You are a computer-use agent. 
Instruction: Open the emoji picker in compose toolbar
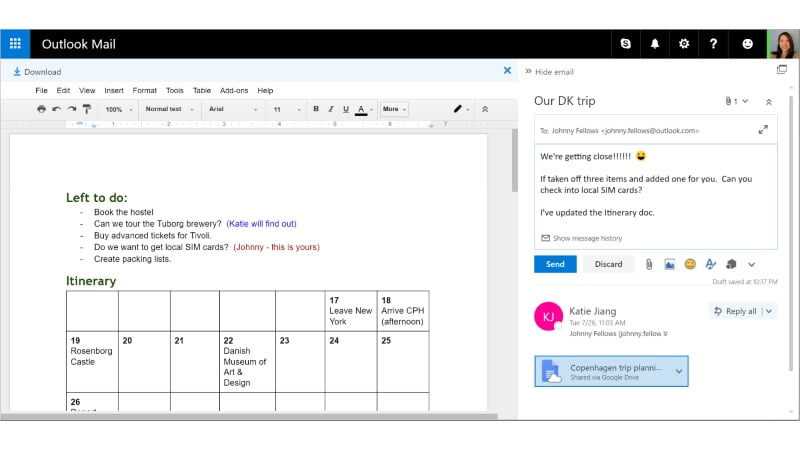point(690,264)
